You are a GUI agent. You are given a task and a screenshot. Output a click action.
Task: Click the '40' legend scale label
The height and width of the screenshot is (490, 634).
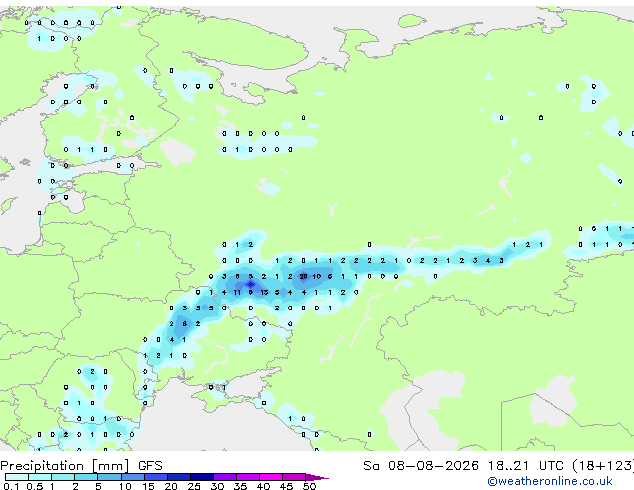pos(263,486)
